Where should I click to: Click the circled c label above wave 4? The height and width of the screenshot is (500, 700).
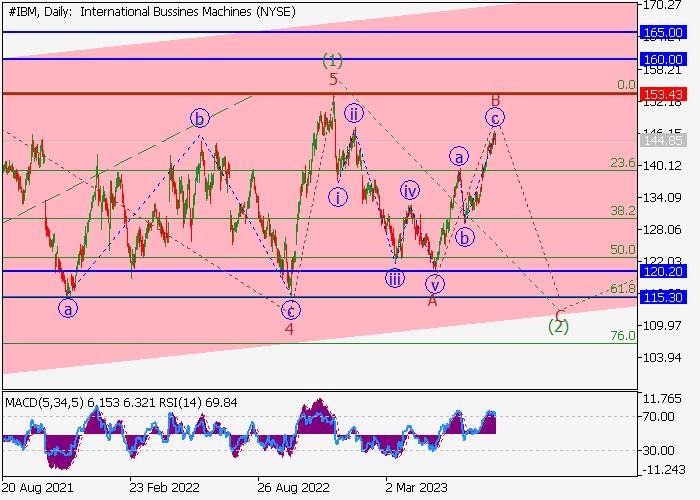point(291,310)
